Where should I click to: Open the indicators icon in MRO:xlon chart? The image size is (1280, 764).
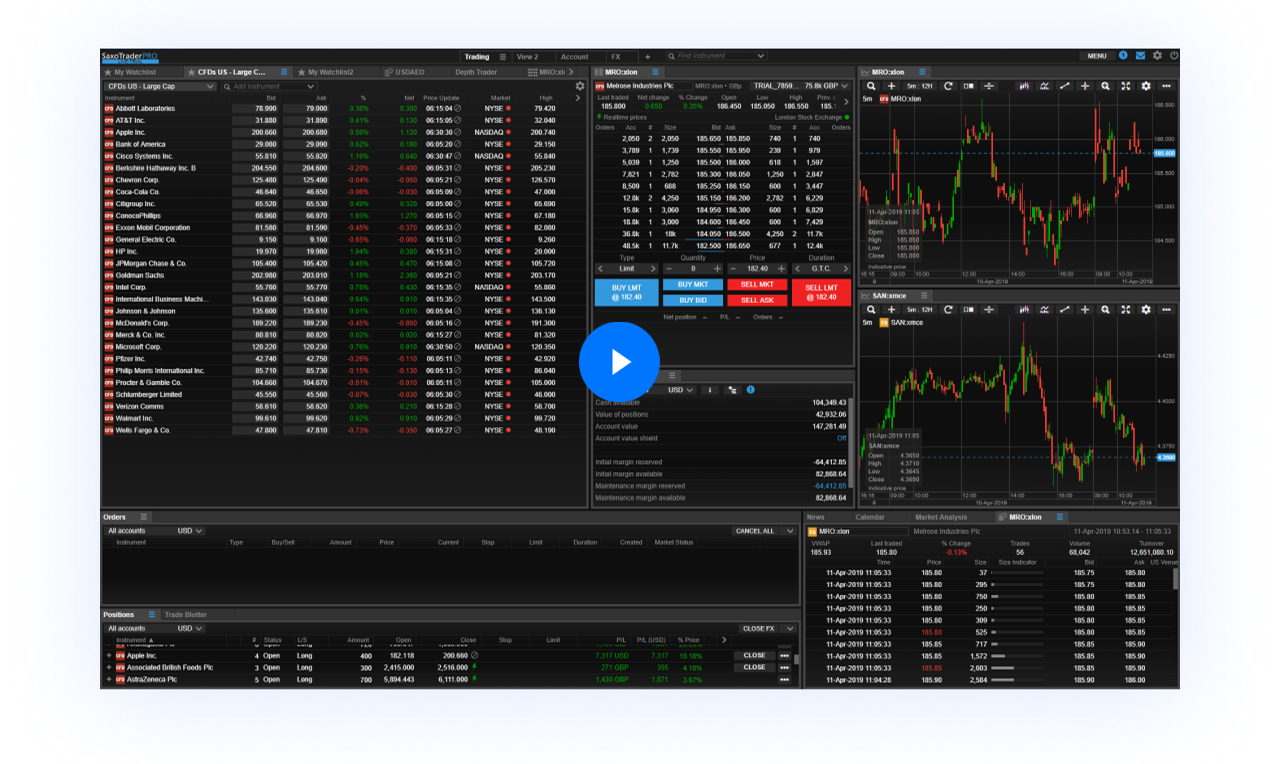coord(1045,86)
